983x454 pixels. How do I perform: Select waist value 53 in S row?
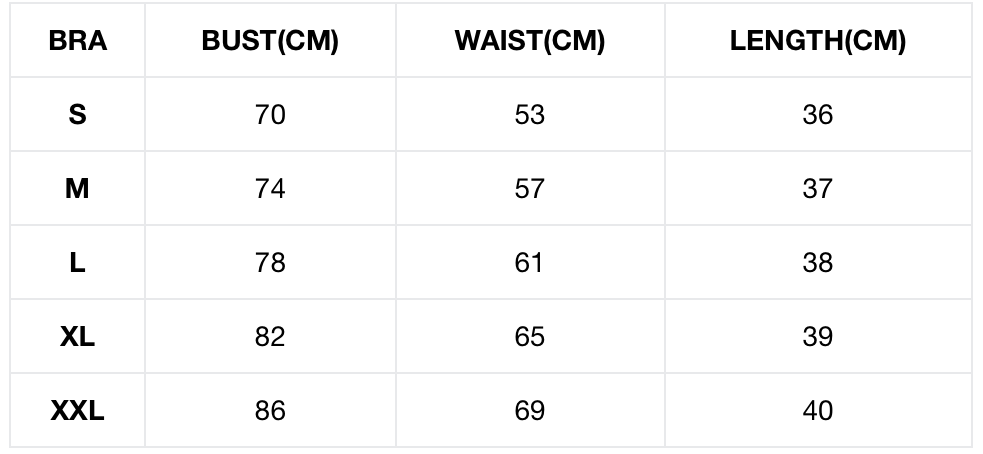(x=529, y=115)
